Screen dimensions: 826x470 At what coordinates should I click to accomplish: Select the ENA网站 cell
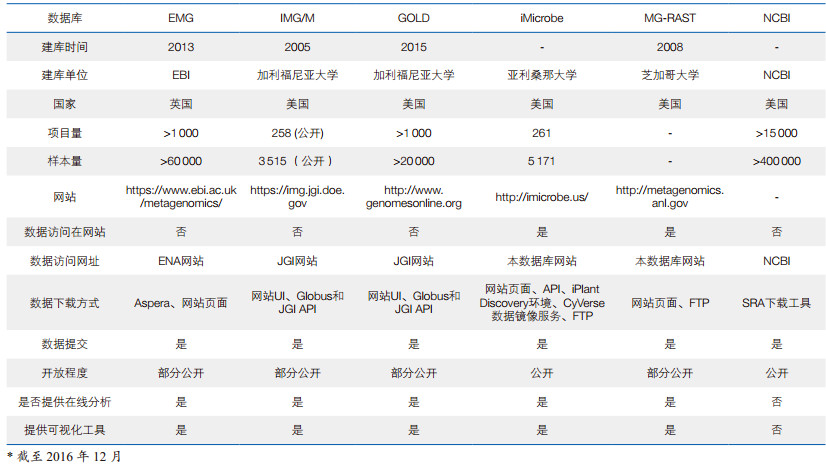coord(181,261)
